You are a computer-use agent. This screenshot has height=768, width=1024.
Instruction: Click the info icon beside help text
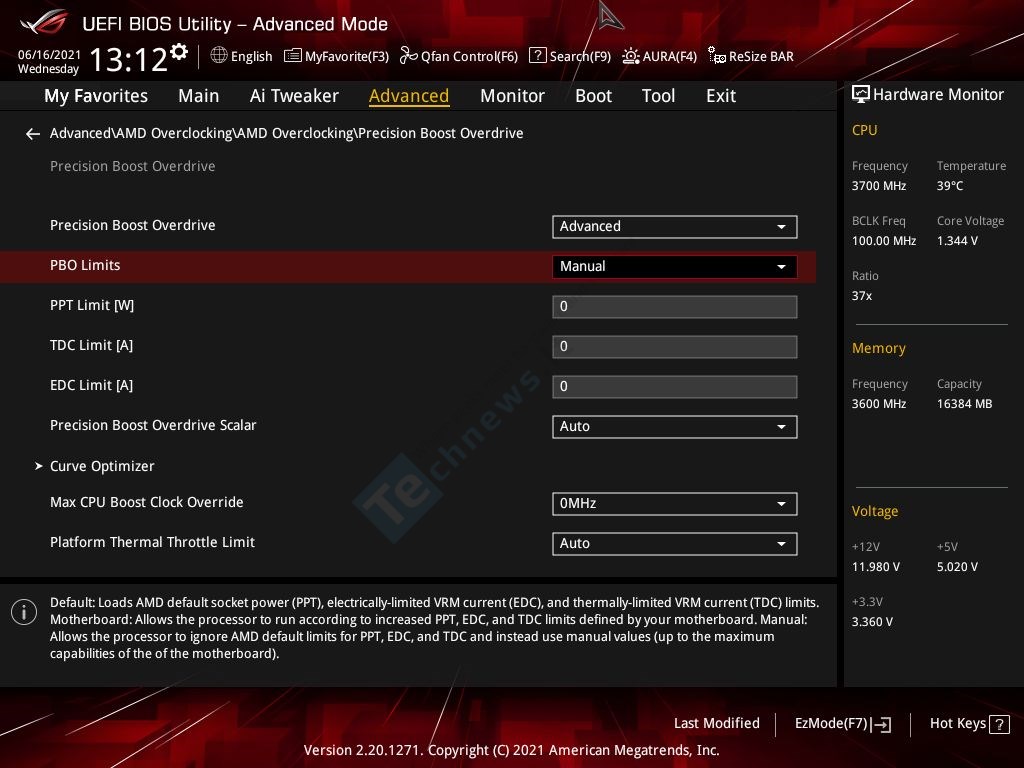[24, 613]
